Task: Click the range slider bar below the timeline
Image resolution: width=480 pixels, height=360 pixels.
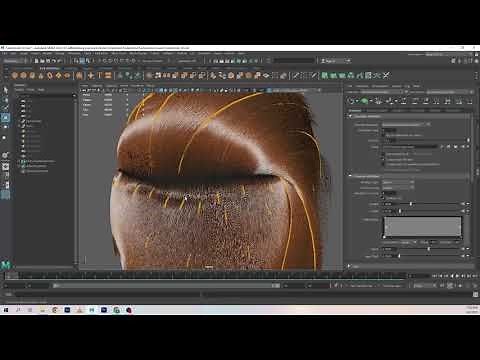Action: tap(166, 286)
